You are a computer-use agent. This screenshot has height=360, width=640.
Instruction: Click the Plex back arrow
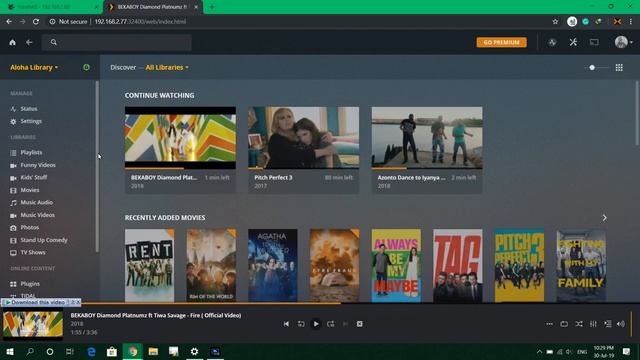pos(29,42)
